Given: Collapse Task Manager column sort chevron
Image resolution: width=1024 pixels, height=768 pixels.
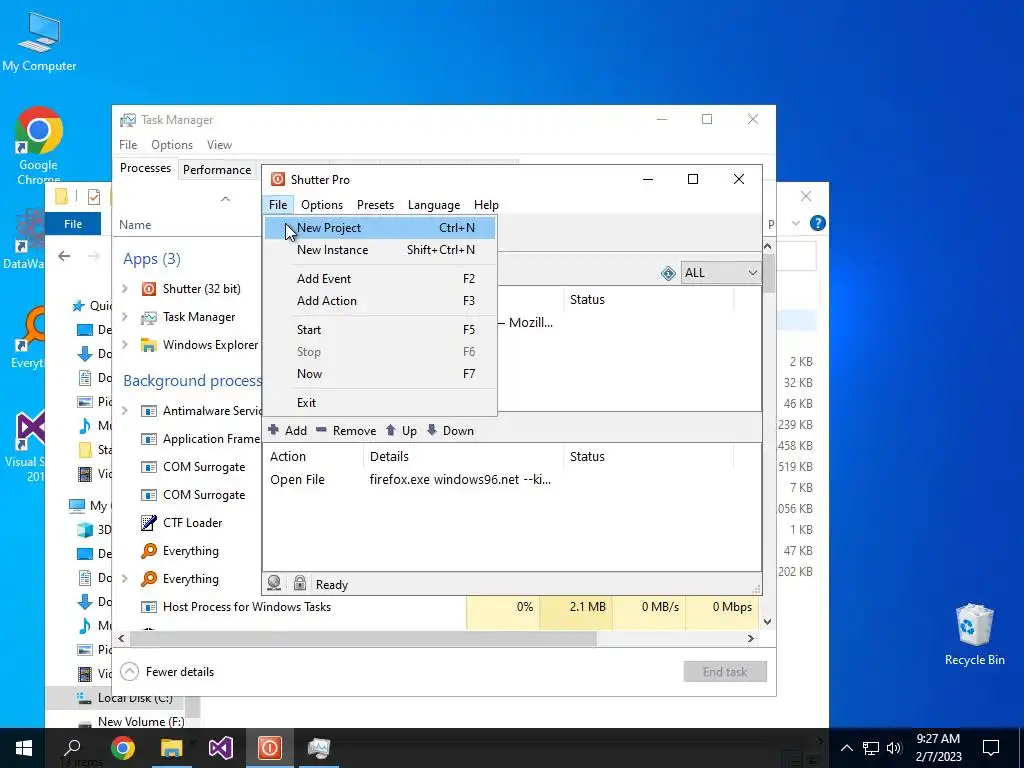Looking at the screenshot, I should [225, 199].
